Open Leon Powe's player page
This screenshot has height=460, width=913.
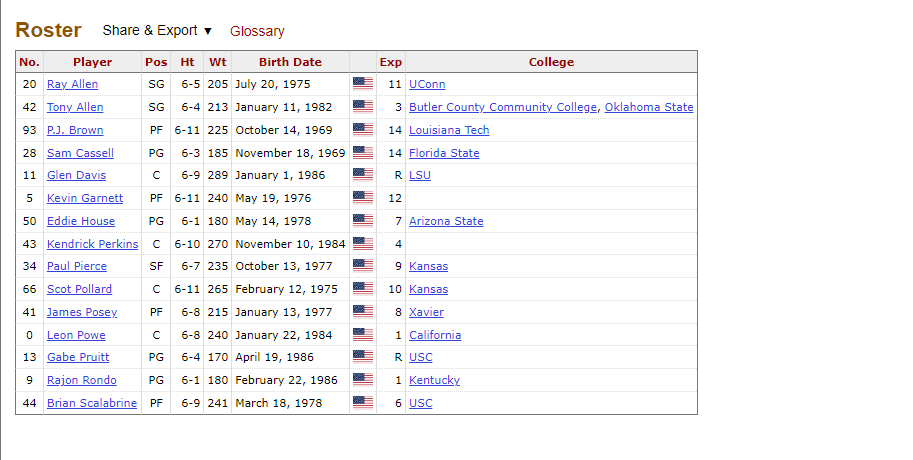pos(76,335)
